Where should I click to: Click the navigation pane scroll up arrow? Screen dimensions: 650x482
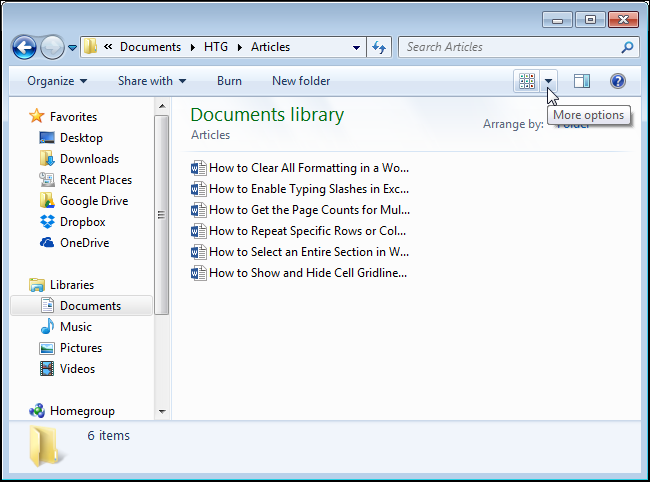click(x=162, y=107)
